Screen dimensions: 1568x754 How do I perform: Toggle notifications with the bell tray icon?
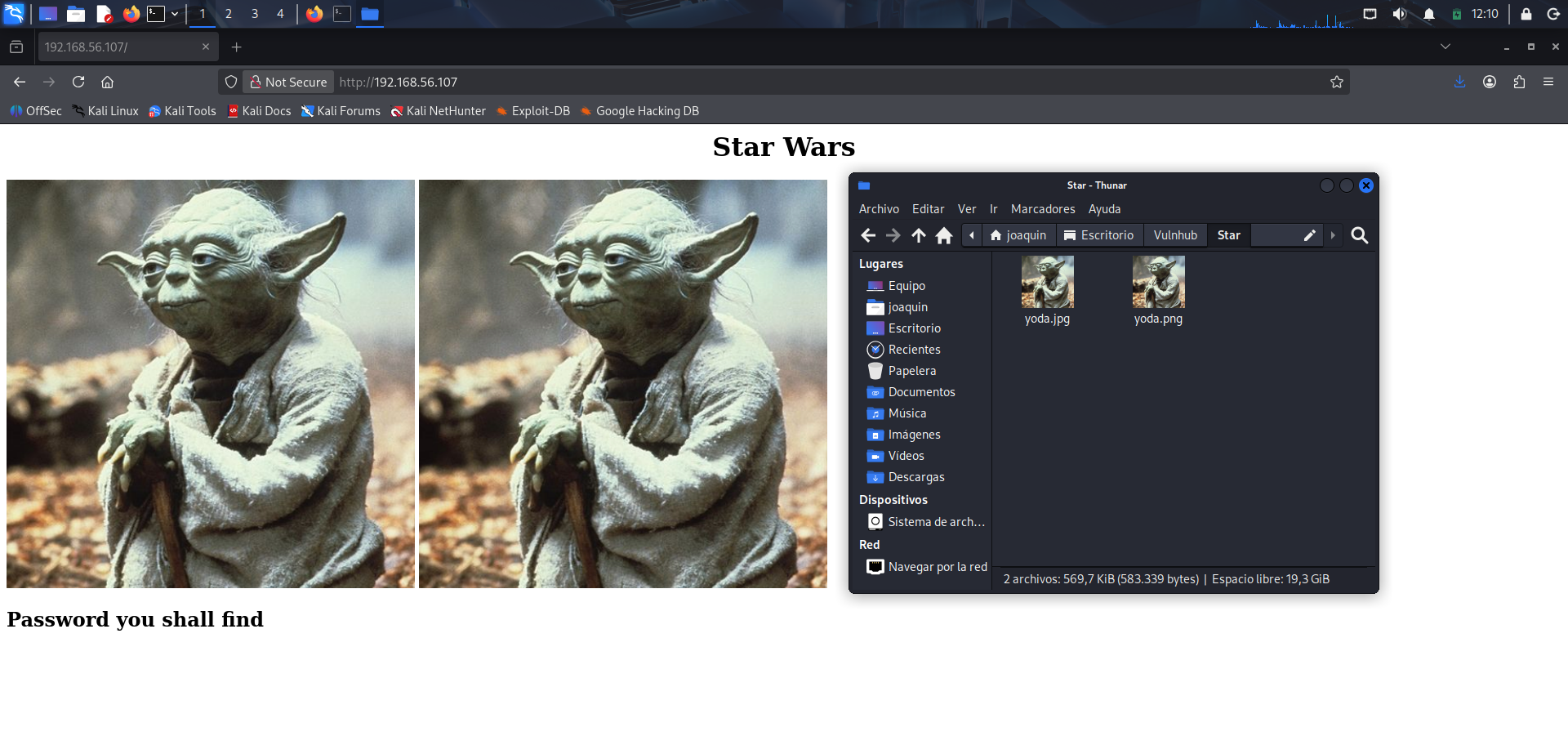click(1430, 13)
